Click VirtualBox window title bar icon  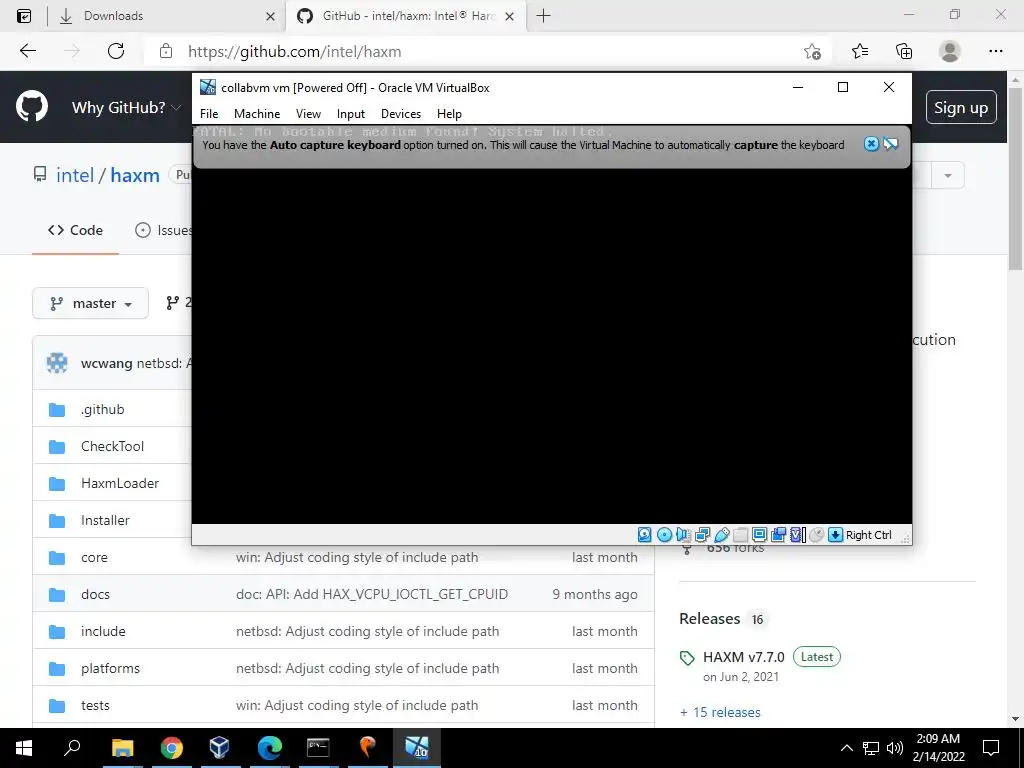pos(208,87)
